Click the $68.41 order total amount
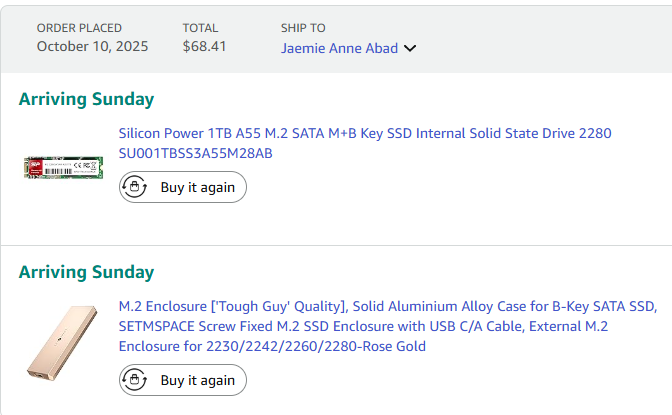The image size is (672, 415). (x=204, y=46)
